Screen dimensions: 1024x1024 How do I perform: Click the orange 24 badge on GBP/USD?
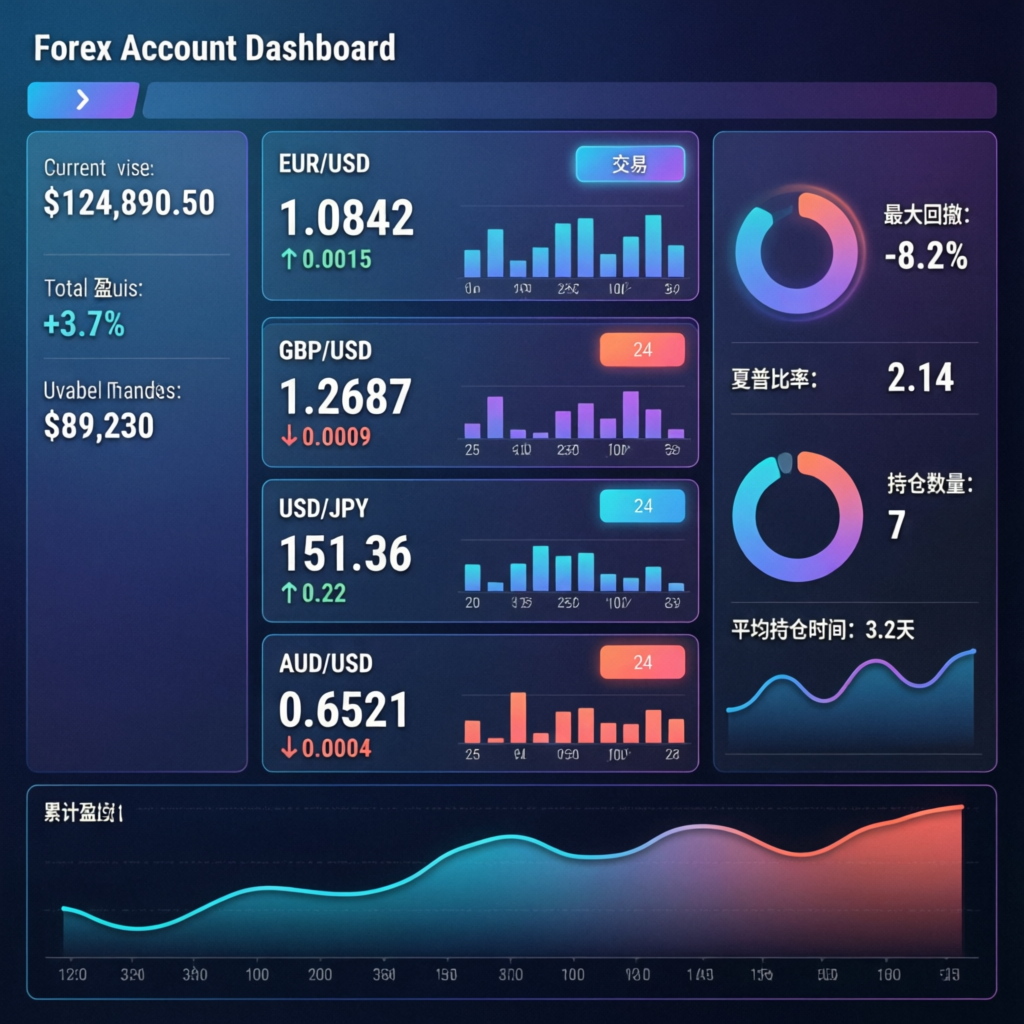click(x=642, y=350)
